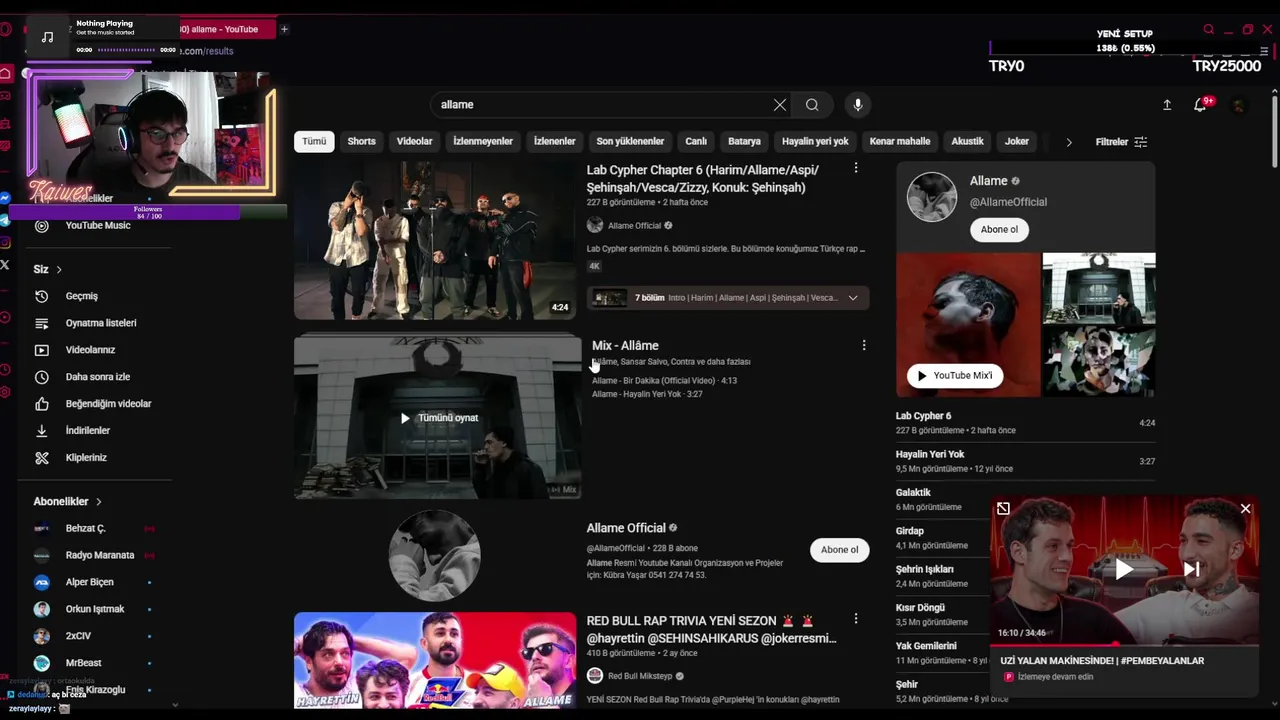Open the Filtreler filter options
This screenshot has height=720, width=1280.
[x=1121, y=142]
